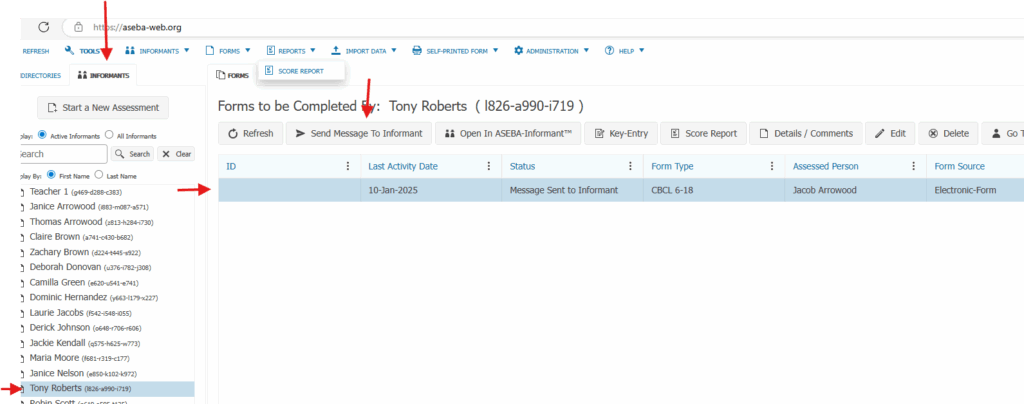Expand the Self-Printed Form dropdown arrow
1024x404 pixels.
coord(496,50)
